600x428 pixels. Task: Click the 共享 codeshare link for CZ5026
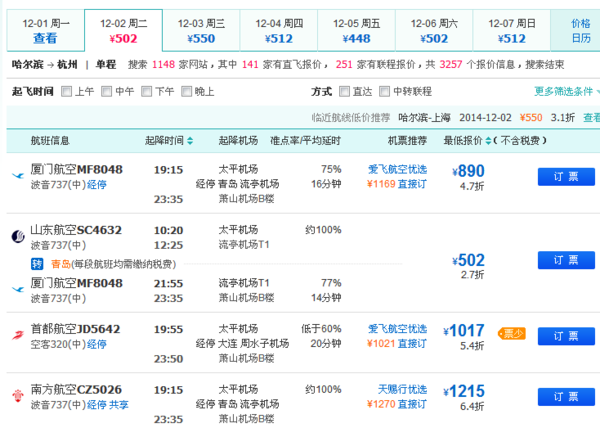tap(119, 405)
